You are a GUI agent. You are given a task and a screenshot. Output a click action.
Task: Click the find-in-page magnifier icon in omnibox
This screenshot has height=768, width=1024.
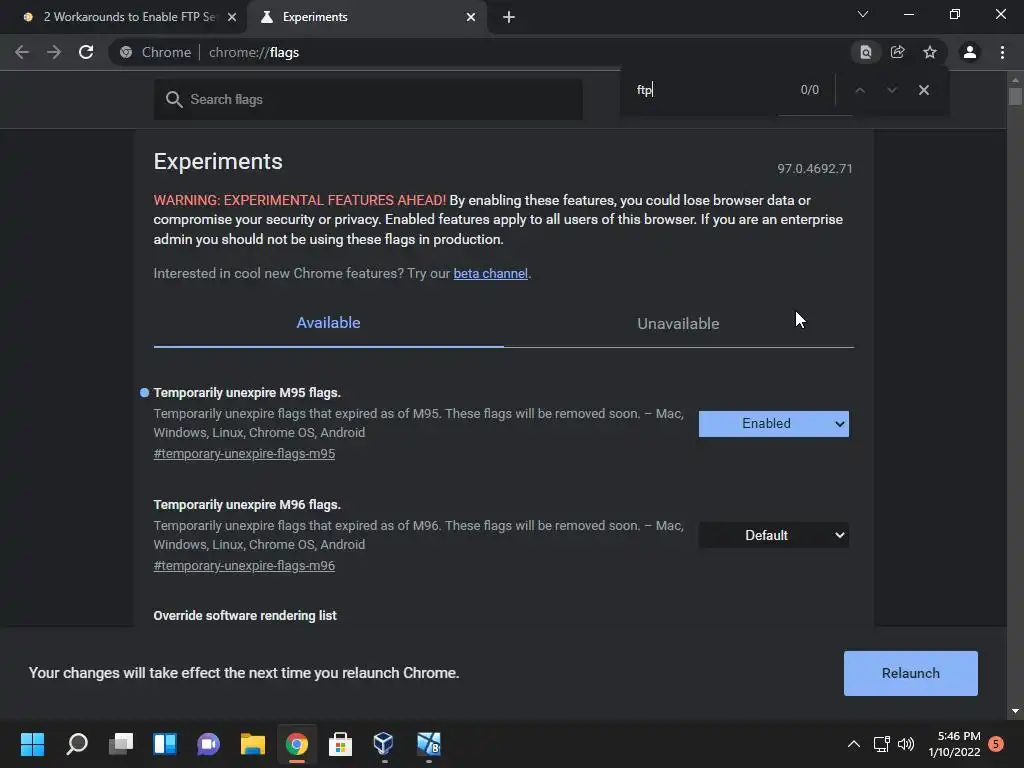click(x=865, y=52)
